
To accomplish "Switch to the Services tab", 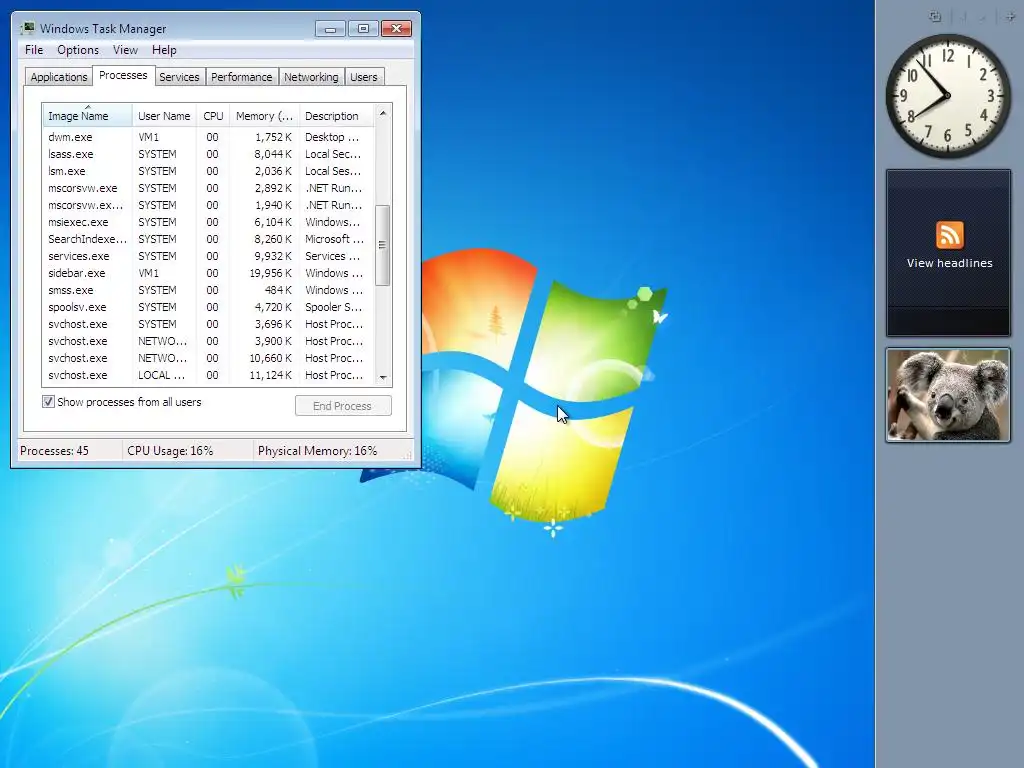I will (179, 77).
